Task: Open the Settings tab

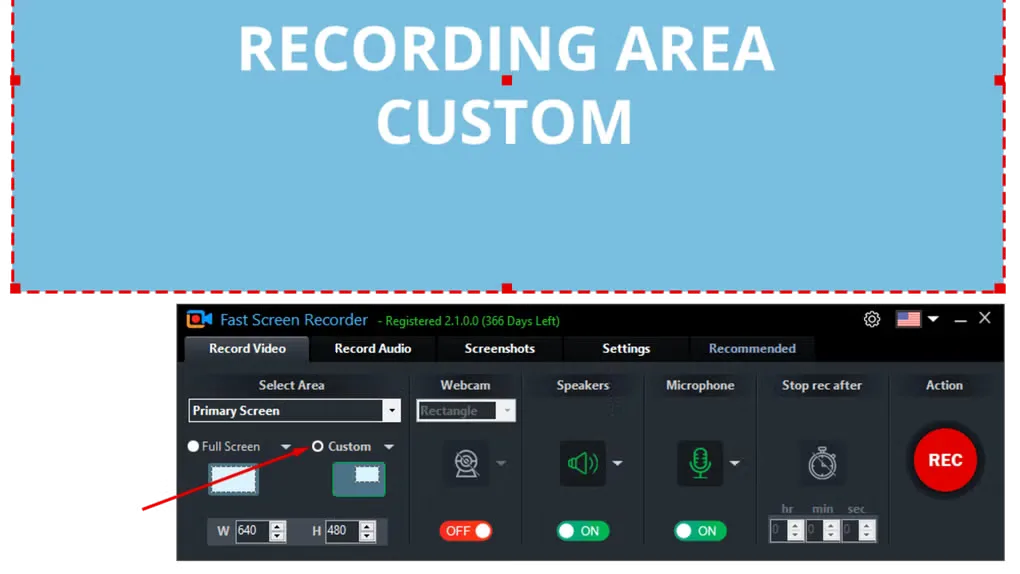Action: coord(626,349)
